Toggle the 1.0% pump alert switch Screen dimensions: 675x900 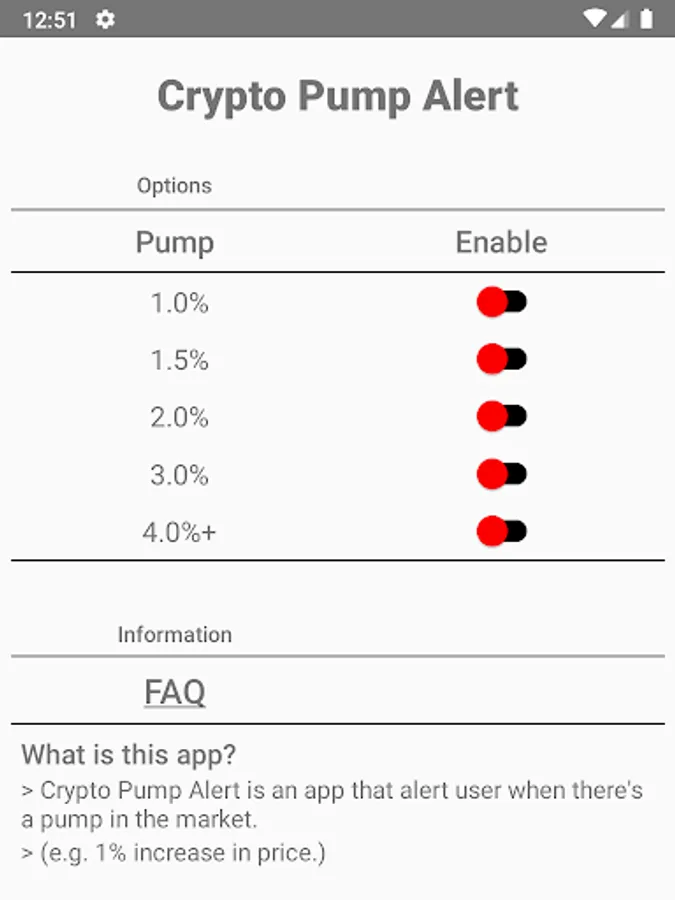click(501, 302)
